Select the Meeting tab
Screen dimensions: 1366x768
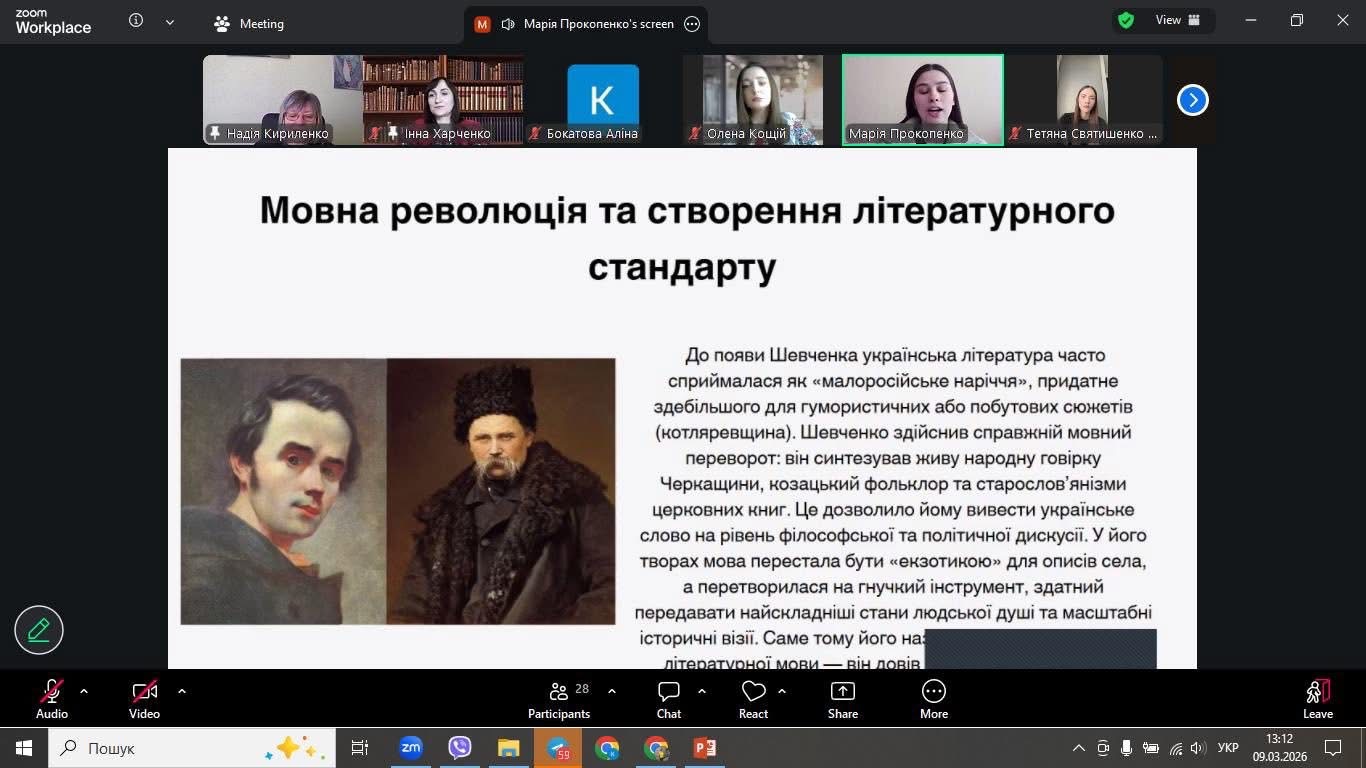pos(250,23)
